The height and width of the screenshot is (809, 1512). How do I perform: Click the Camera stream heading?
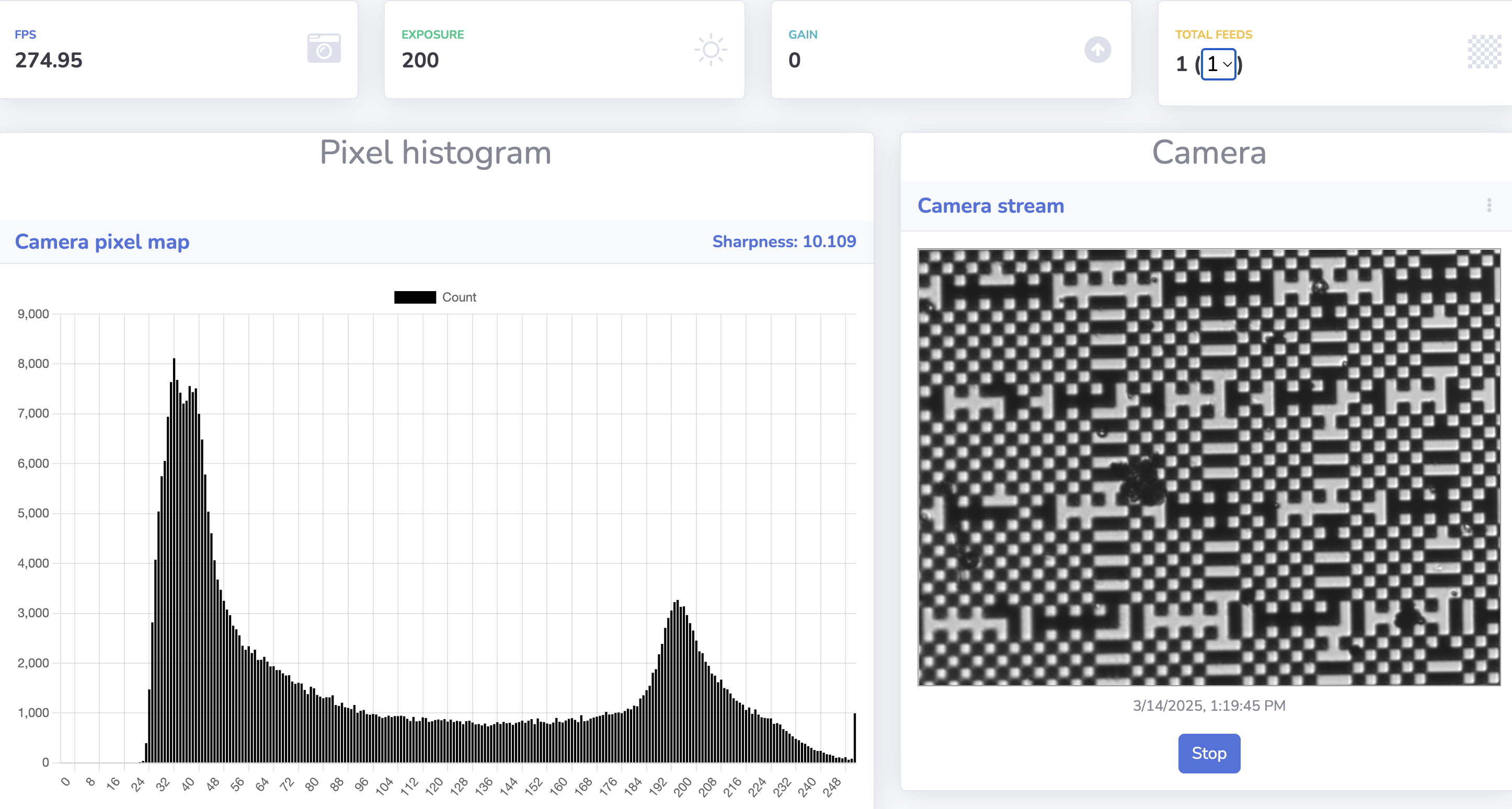(990, 206)
